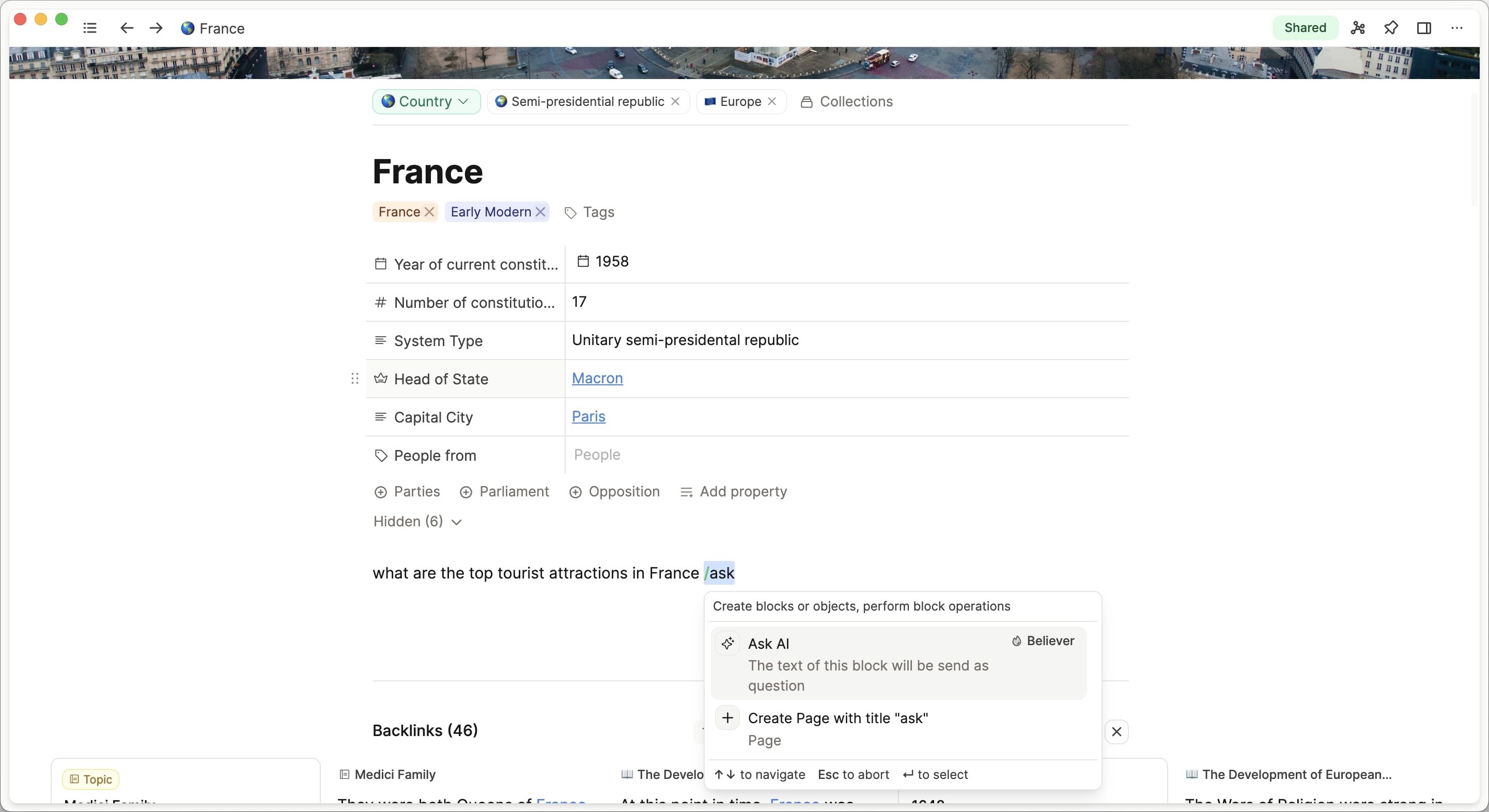Viewport: 1489px width, 812px height.
Task: Remove the Semi-presidential republic tag
Action: [x=676, y=101]
